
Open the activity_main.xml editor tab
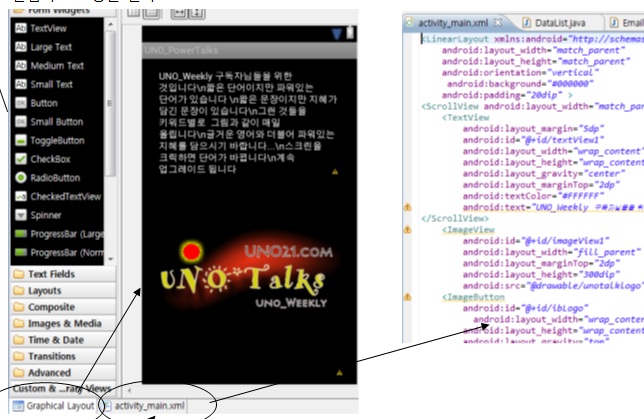[453, 23]
